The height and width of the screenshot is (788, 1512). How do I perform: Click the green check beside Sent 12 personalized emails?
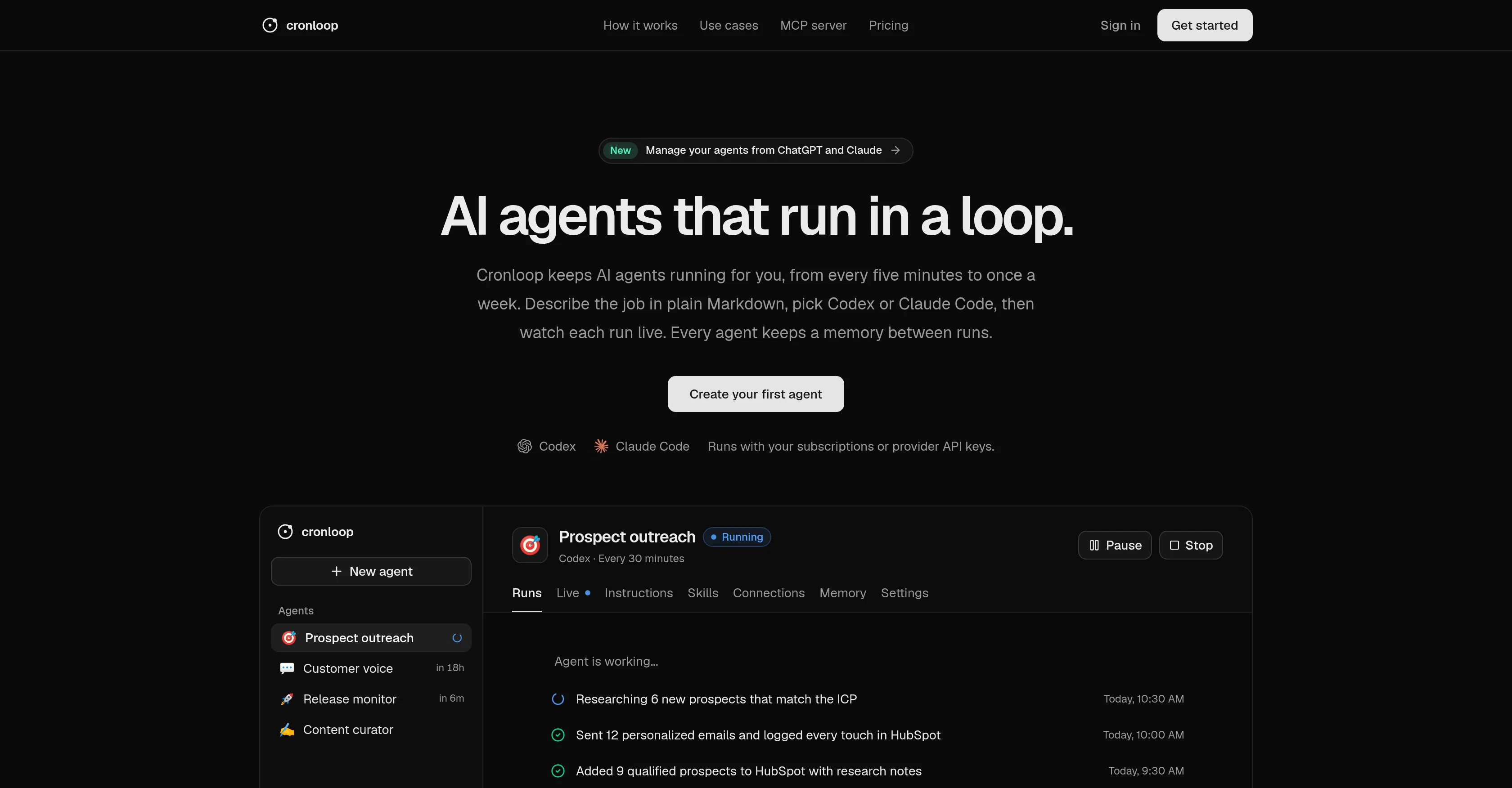point(558,734)
